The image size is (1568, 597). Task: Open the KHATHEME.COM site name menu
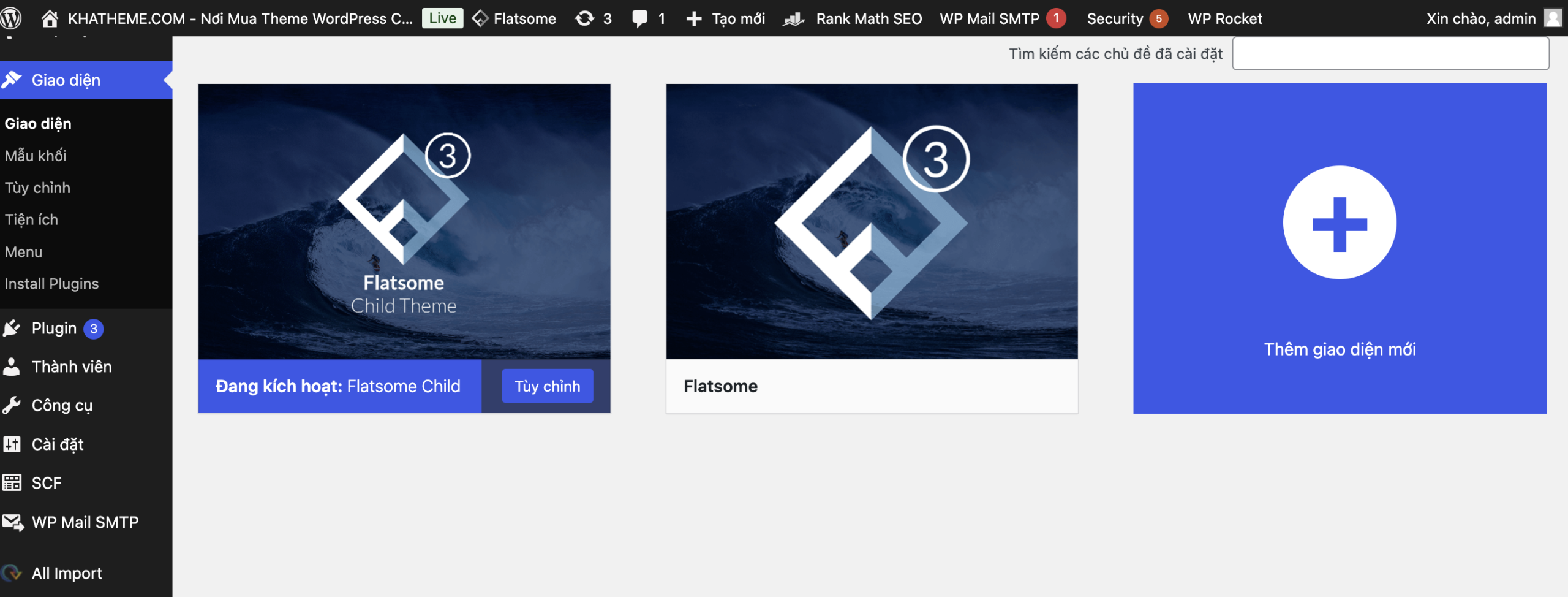[240, 18]
